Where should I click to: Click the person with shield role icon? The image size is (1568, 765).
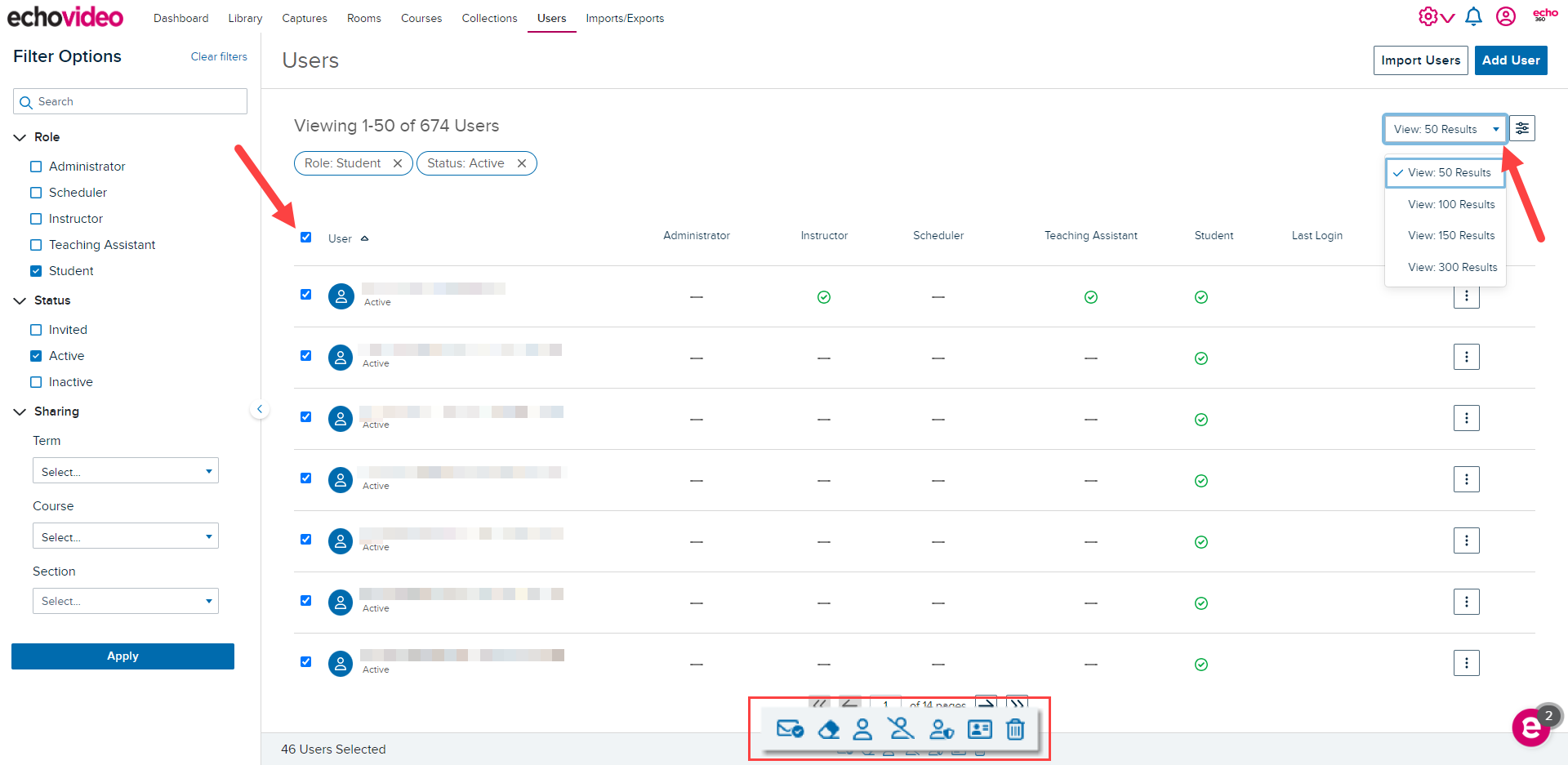coord(941,729)
